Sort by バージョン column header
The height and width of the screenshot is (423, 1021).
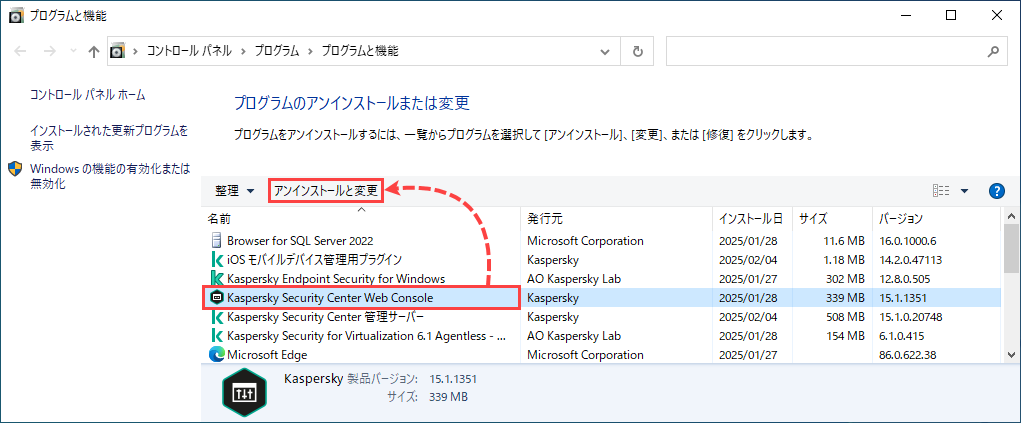(x=937, y=218)
